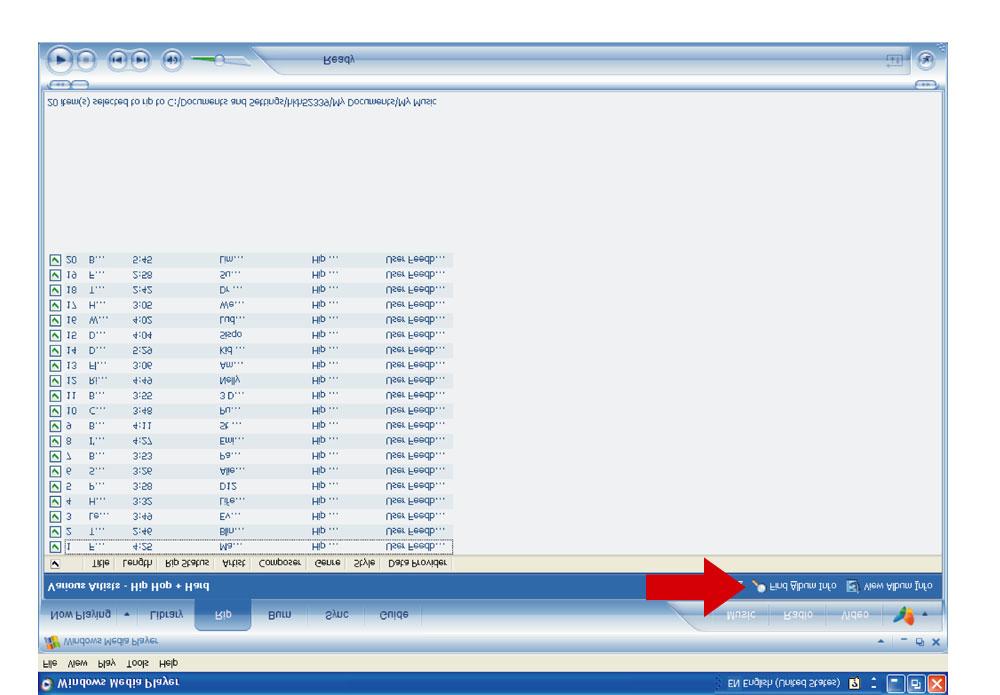Open the View menu
This screenshot has width=1000, height=695.
[78, 663]
